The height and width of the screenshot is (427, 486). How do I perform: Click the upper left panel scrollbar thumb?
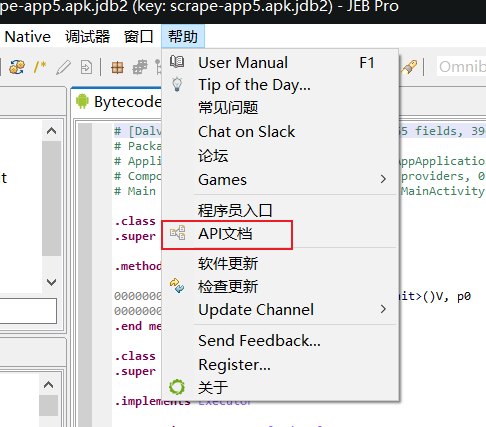[51, 199]
